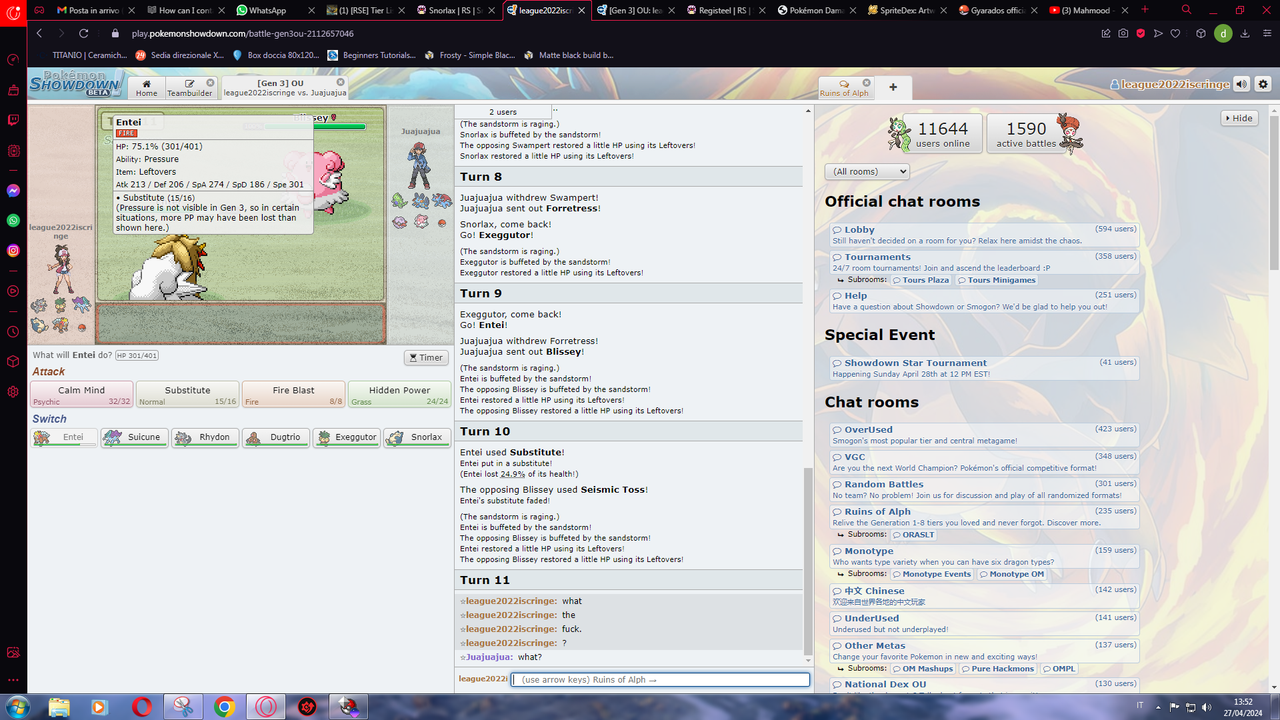This screenshot has height=720, width=1280.
Task: Click the Pokémon Showdown logo
Action: pos(76,84)
